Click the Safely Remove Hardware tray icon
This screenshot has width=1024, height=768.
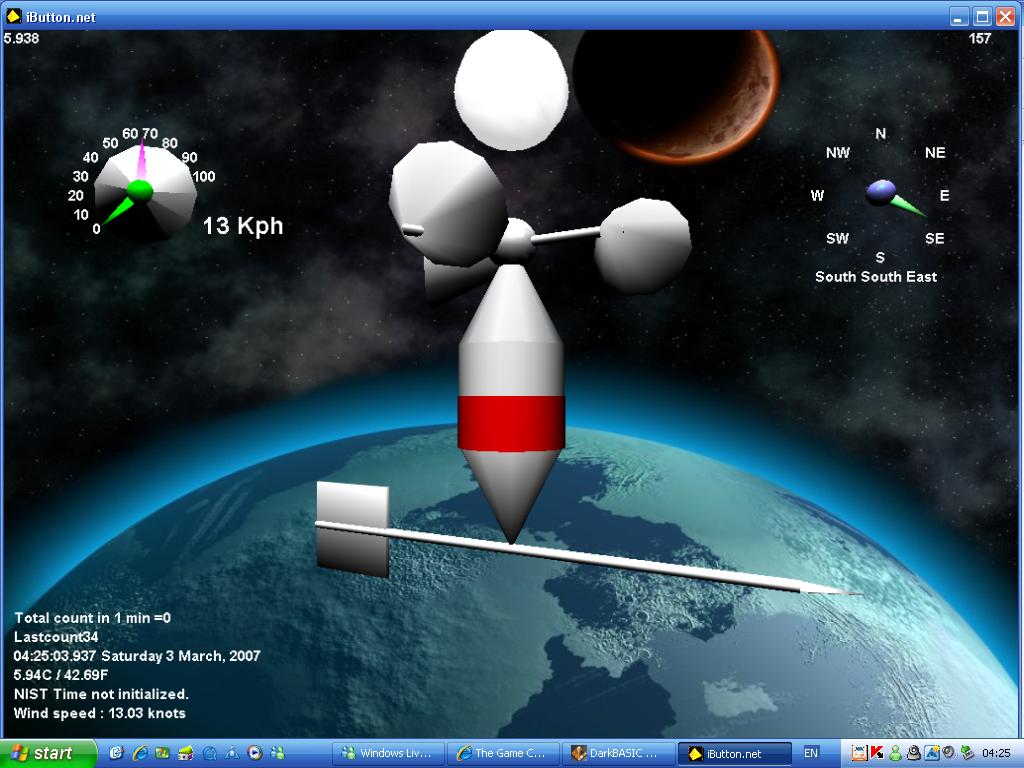tap(967, 752)
